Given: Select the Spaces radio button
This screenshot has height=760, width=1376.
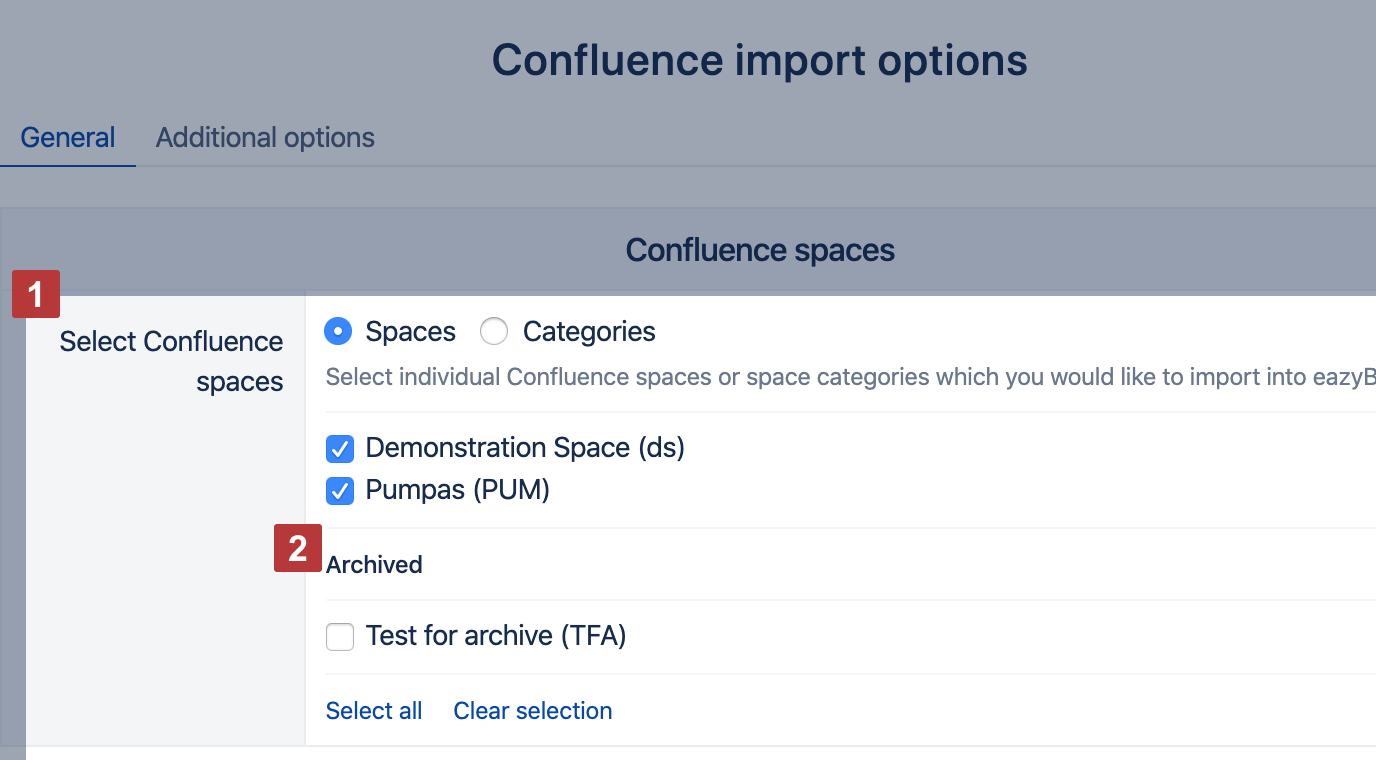Looking at the screenshot, I should click(x=339, y=331).
